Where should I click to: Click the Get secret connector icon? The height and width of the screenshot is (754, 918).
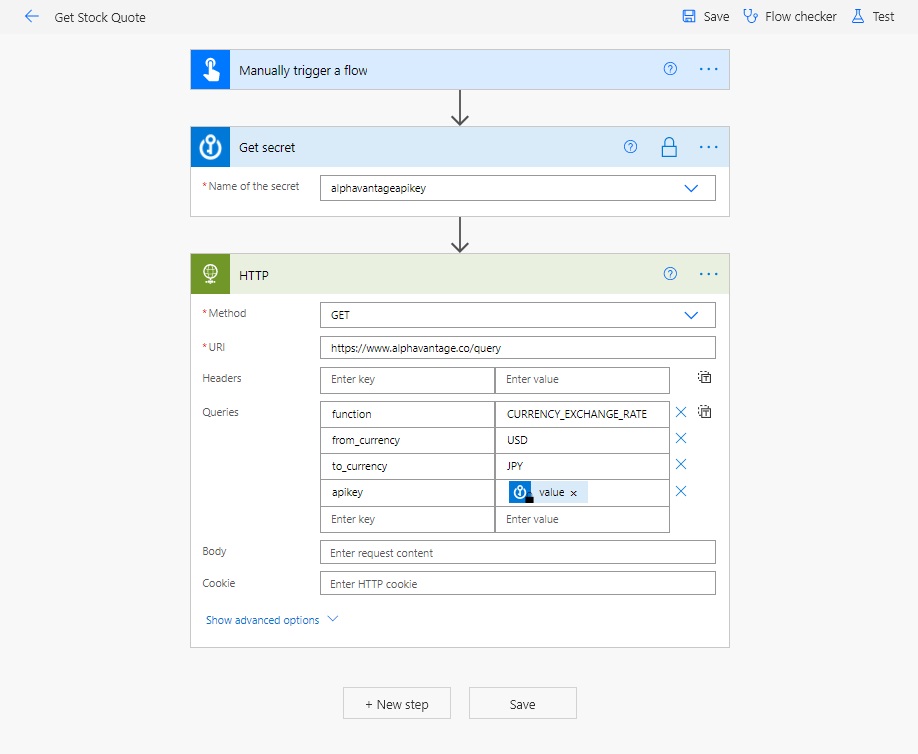click(x=210, y=147)
